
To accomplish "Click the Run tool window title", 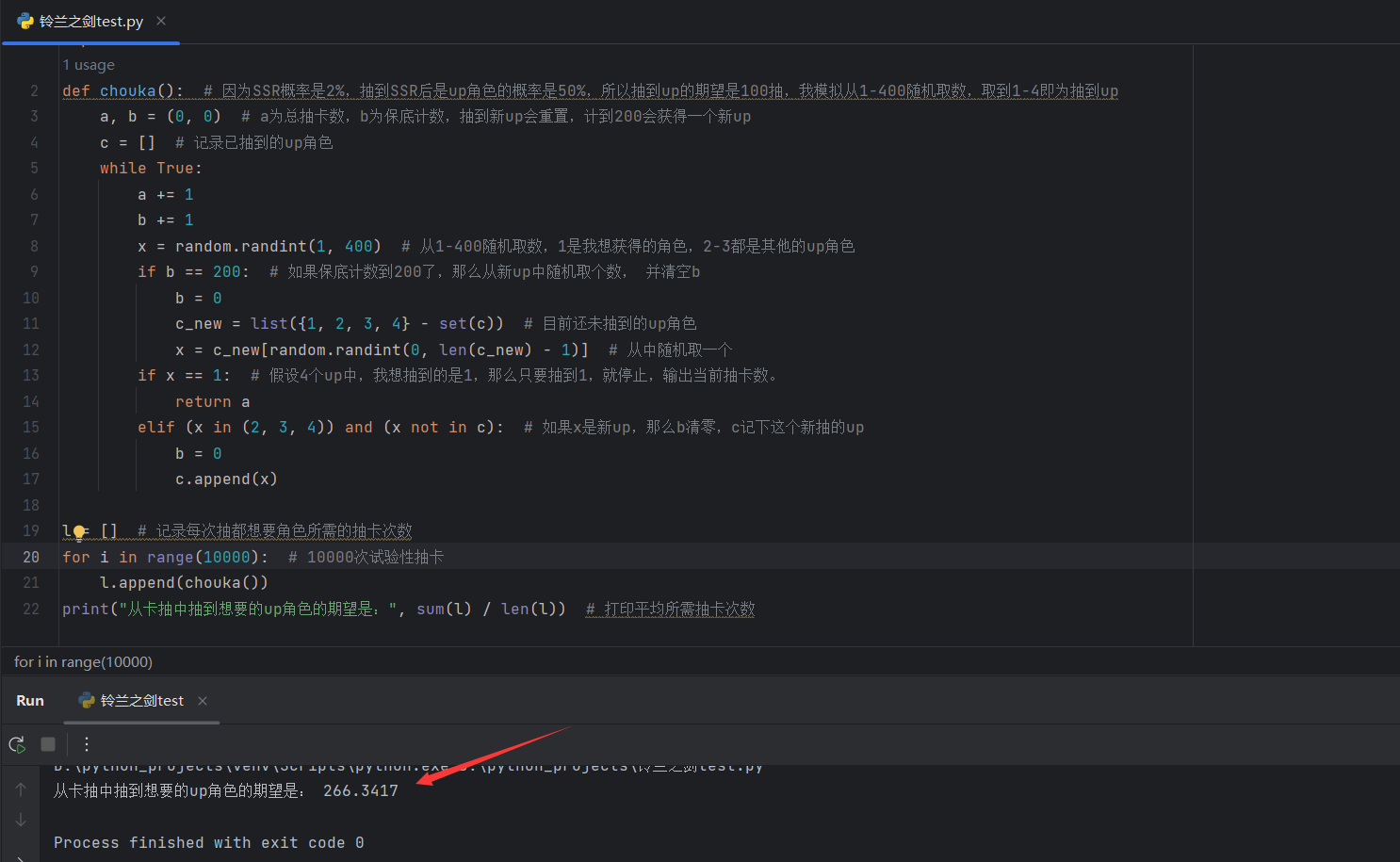I will point(30,701).
